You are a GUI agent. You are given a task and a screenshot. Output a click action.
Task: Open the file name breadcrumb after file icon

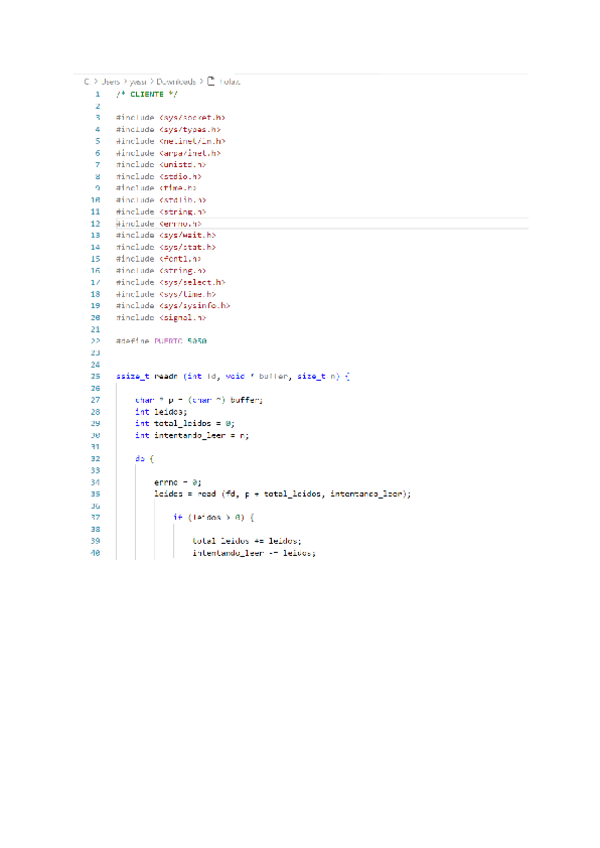pyautogui.click(x=230, y=82)
